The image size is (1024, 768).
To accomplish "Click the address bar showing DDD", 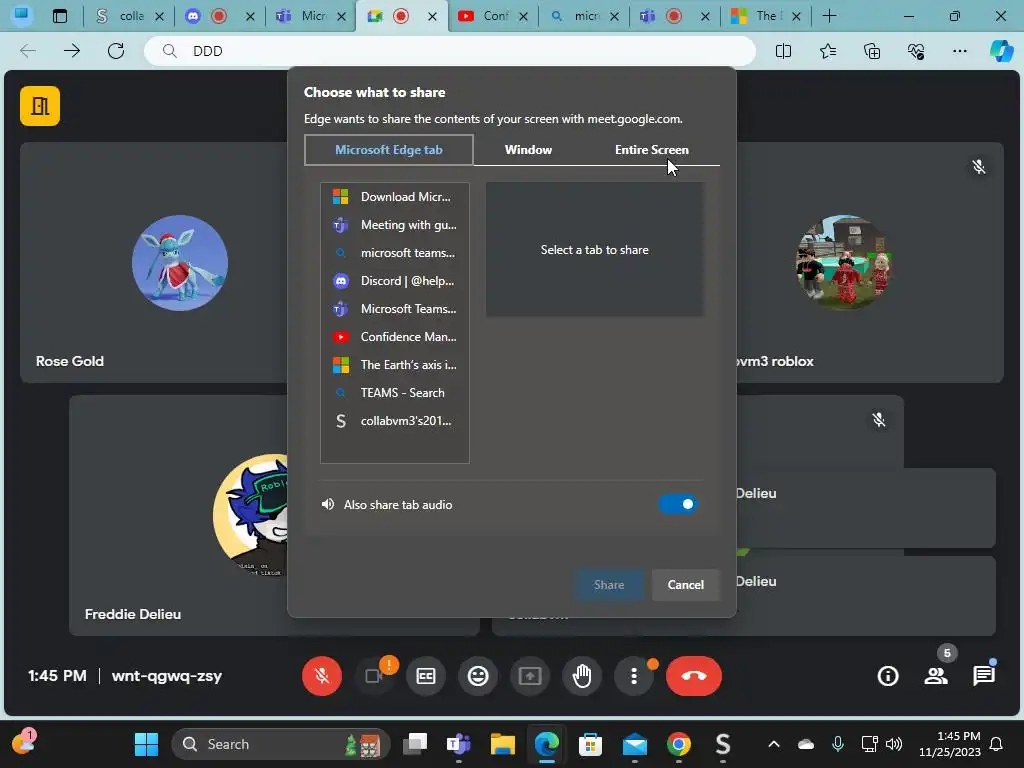I will click(449, 51).
